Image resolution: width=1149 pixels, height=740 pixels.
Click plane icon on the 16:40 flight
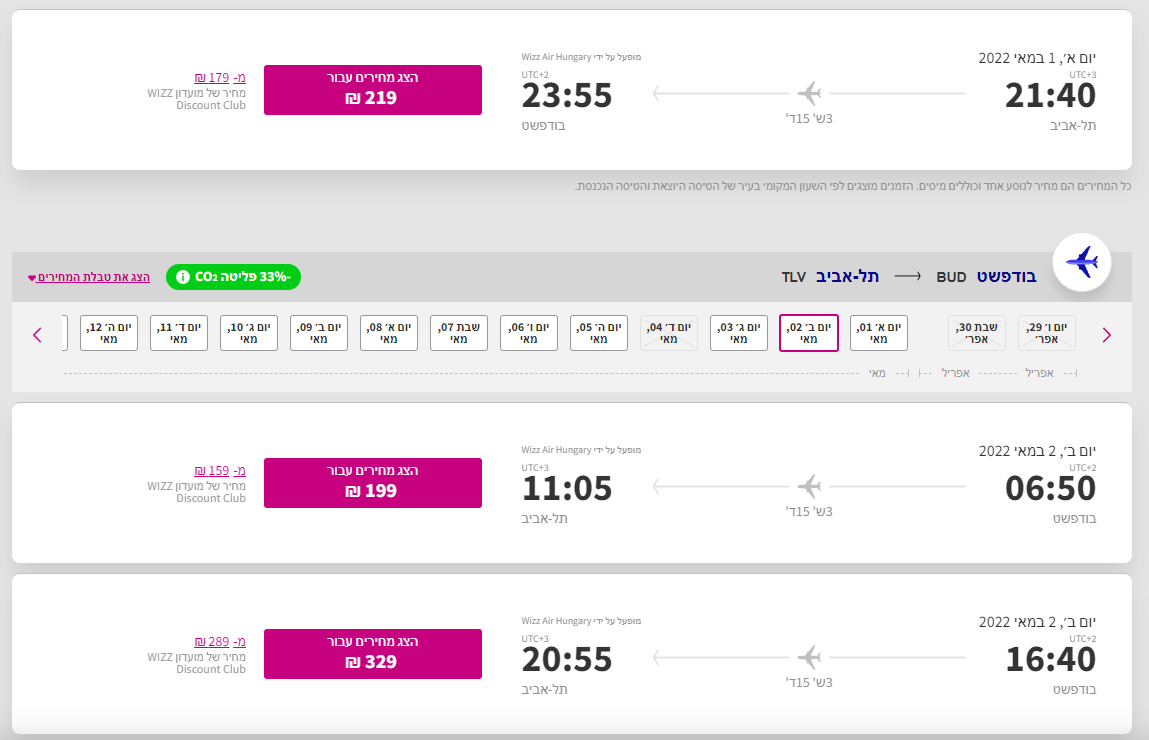pyautogui.click(x=809, y=658)
